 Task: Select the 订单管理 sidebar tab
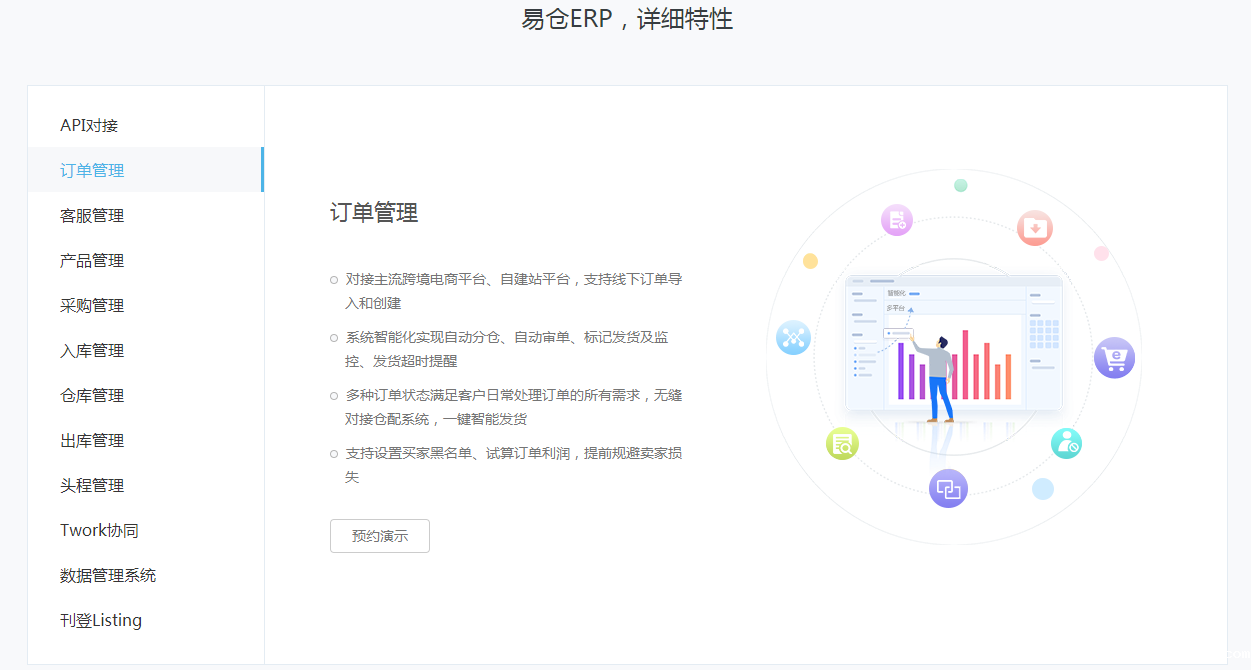(x=92, y=170)
